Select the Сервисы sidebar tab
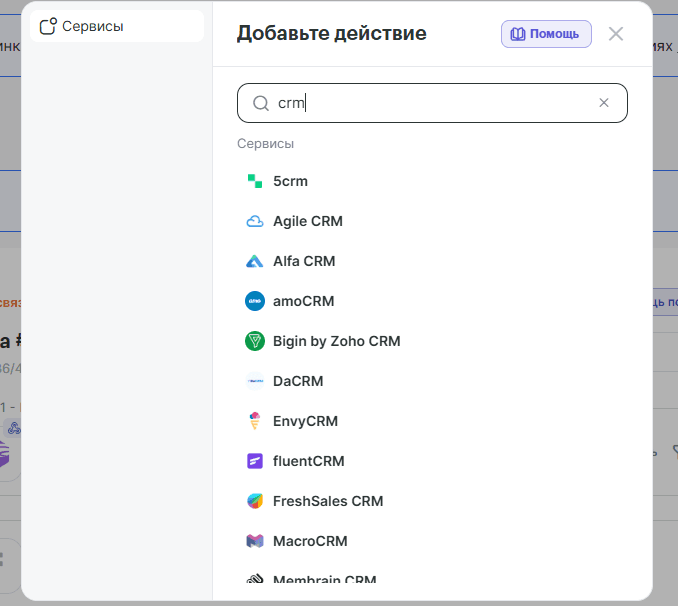Image resolution: width=678 pixels, height=606 pixels. tap(117, 26)
